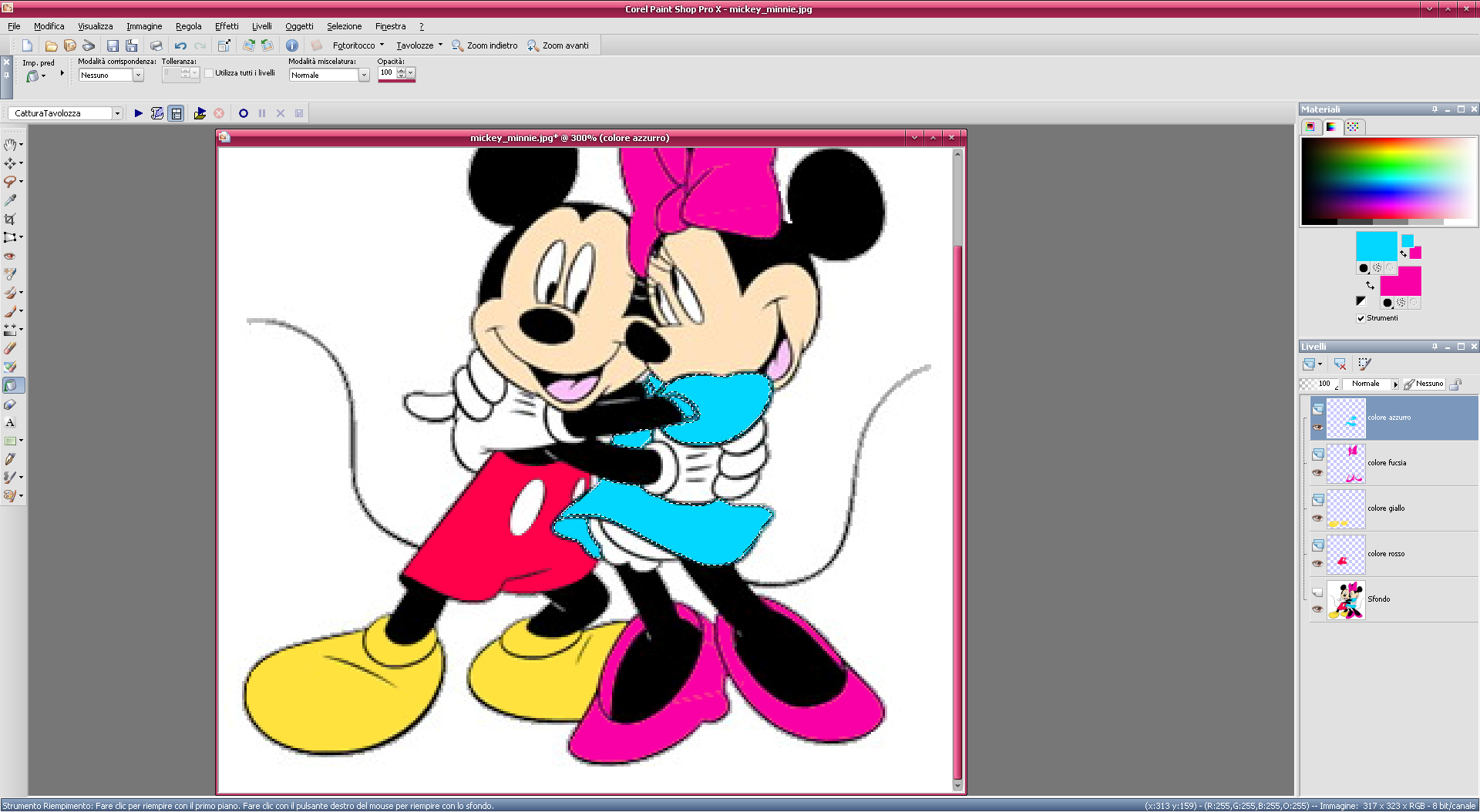Open the Selezione menu
Image resolution: width=1480 pixels, height=812 pixels.
click(344, 26)
